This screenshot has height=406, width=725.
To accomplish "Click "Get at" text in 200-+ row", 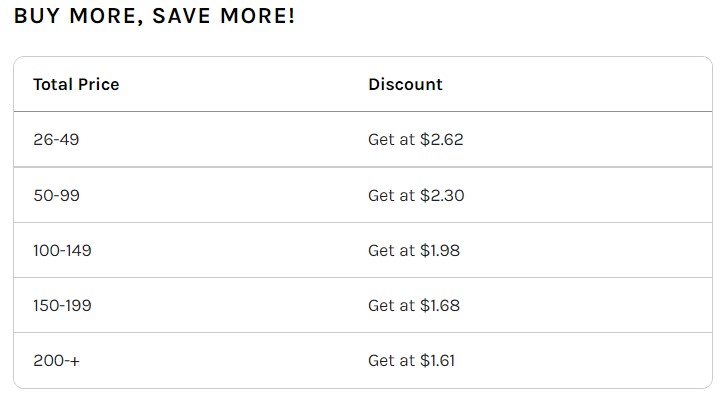I will 391,360.
